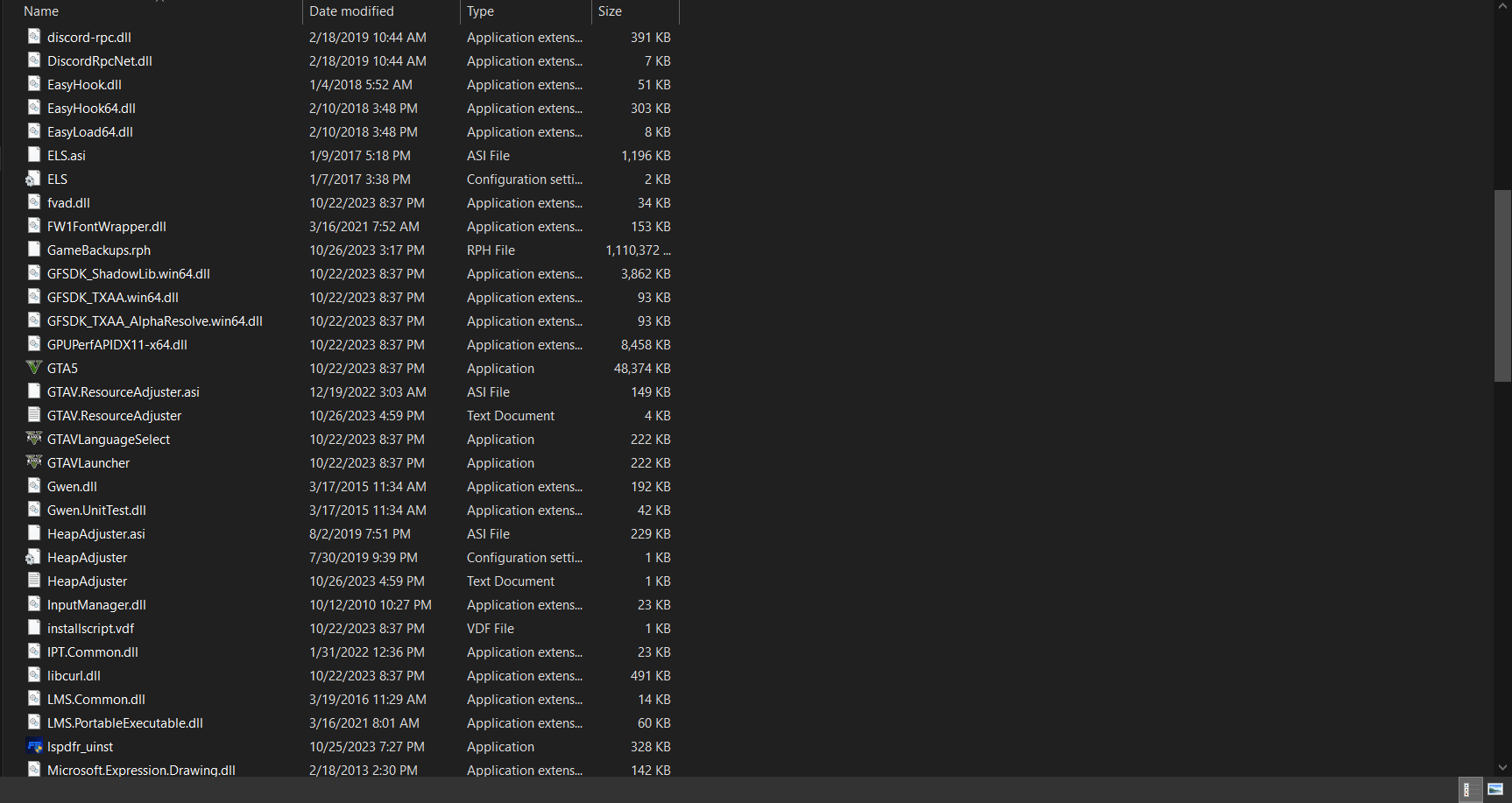1512x803 pixels.
Task: Click the scrollbar up arrow
Action: click(x=1502, y=7)
